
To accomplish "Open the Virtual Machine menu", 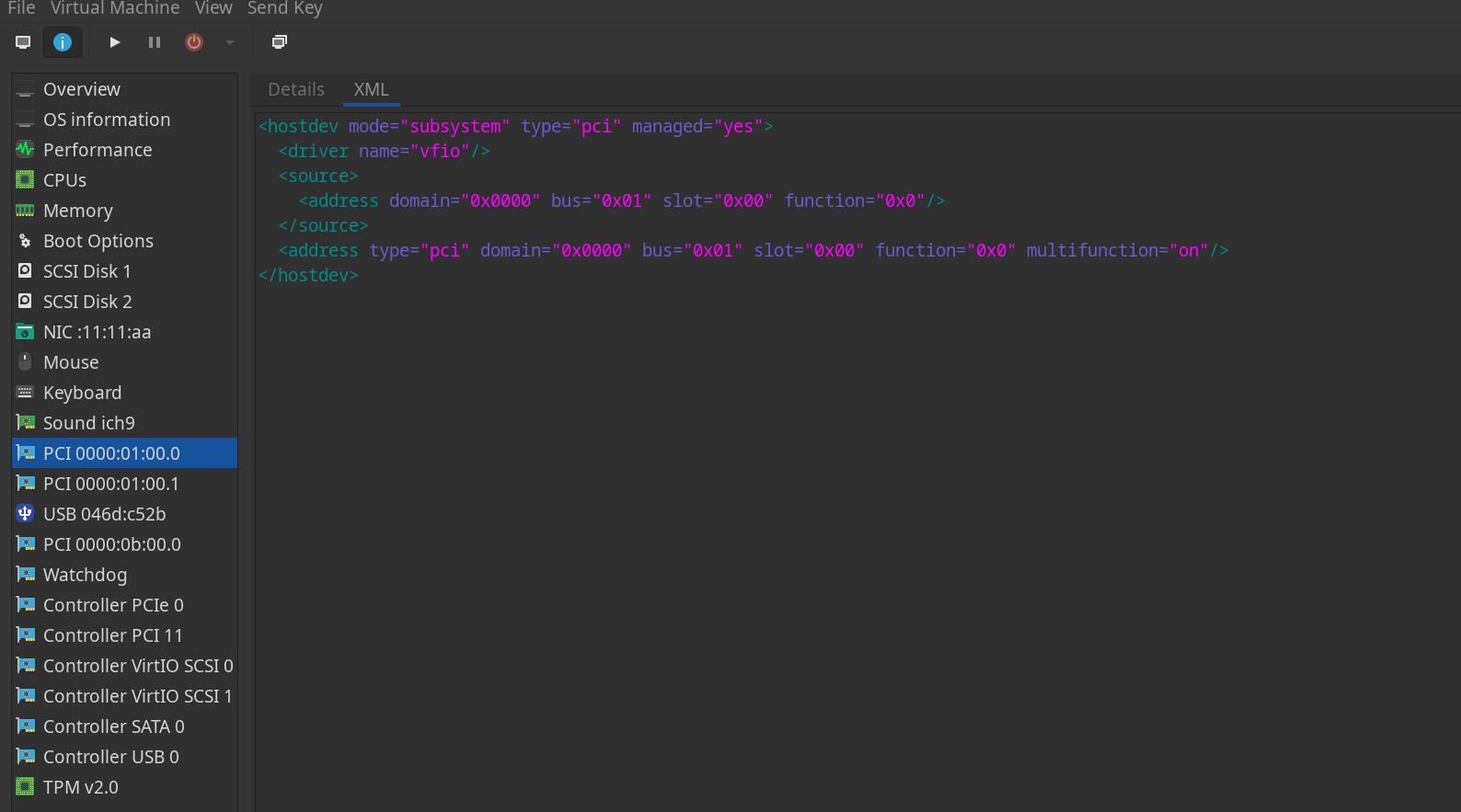I will pyautogui.click(x=115, y=8).
